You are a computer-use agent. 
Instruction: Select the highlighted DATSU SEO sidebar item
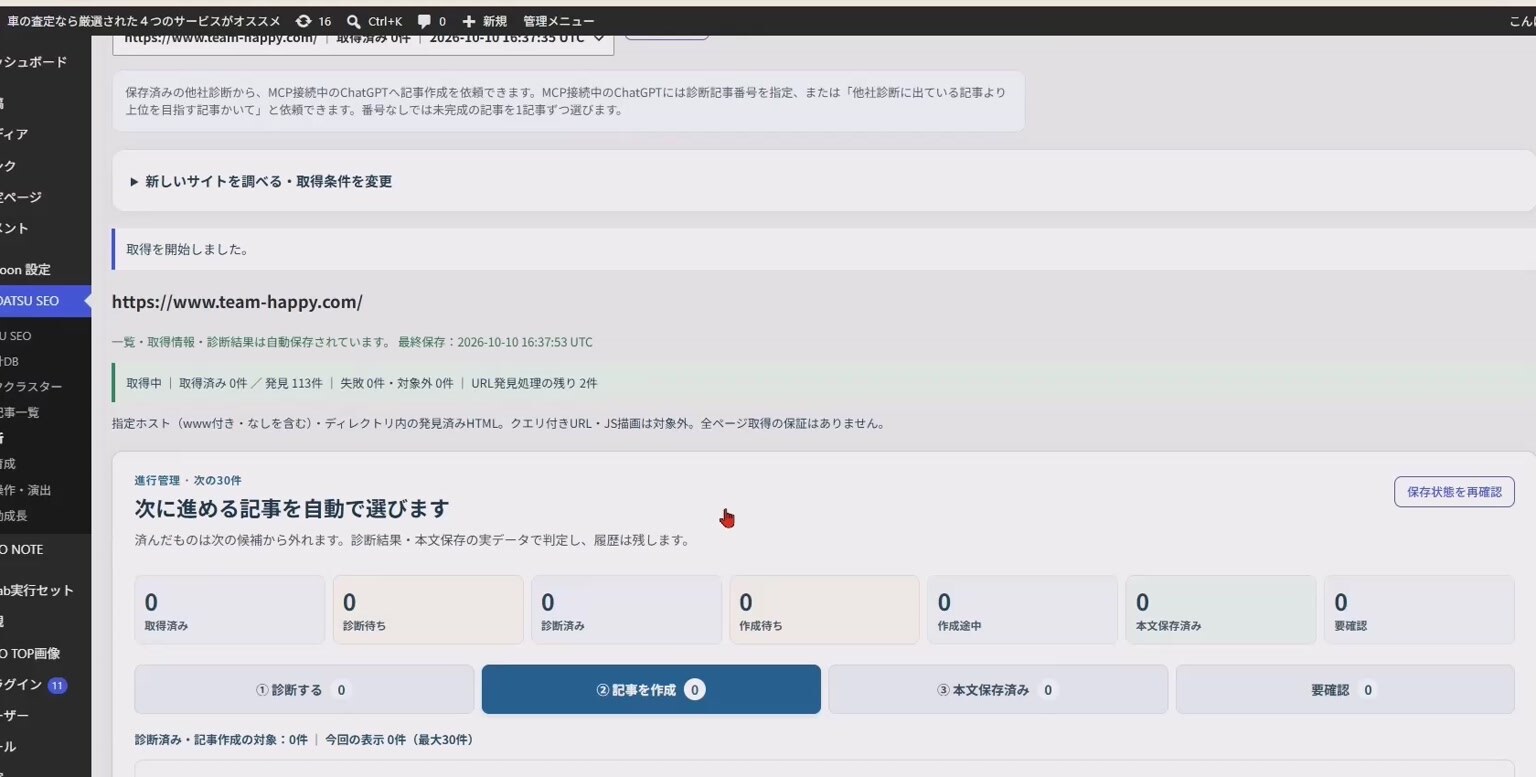point(45,301)
